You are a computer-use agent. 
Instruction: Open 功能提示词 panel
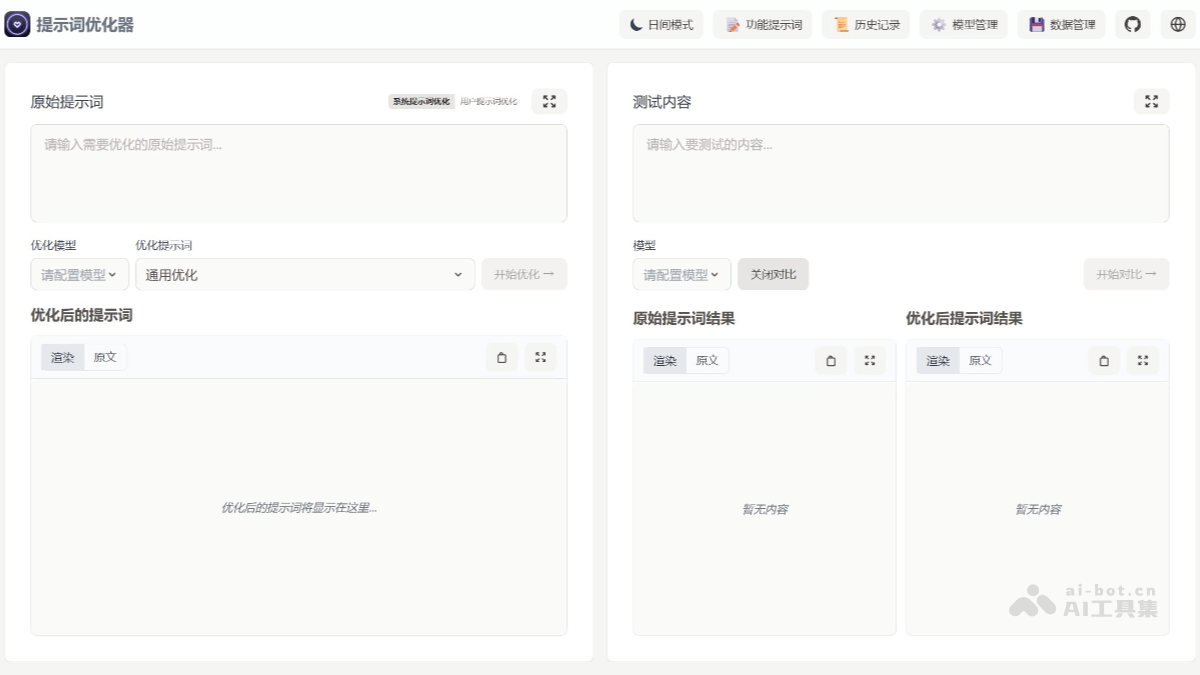tap(762, 24)
